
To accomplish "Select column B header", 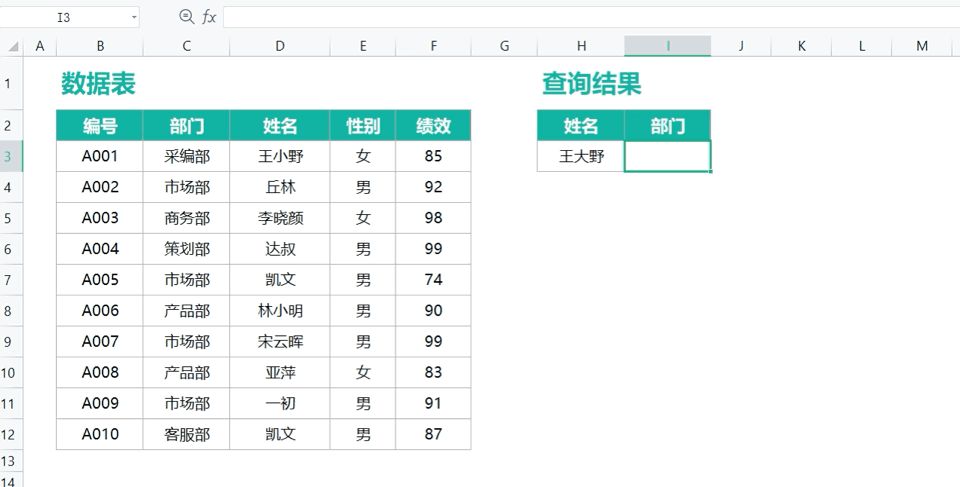I will (100, 46).
